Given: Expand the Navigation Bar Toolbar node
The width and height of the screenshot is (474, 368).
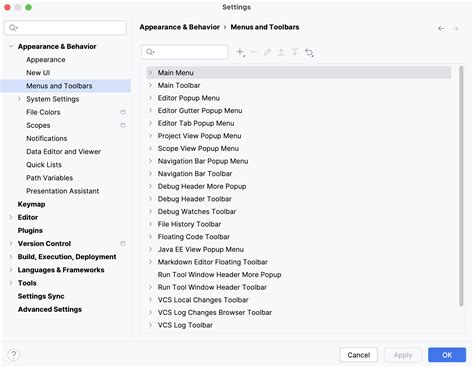Looking at the screenshot, I should click(150, 174).
